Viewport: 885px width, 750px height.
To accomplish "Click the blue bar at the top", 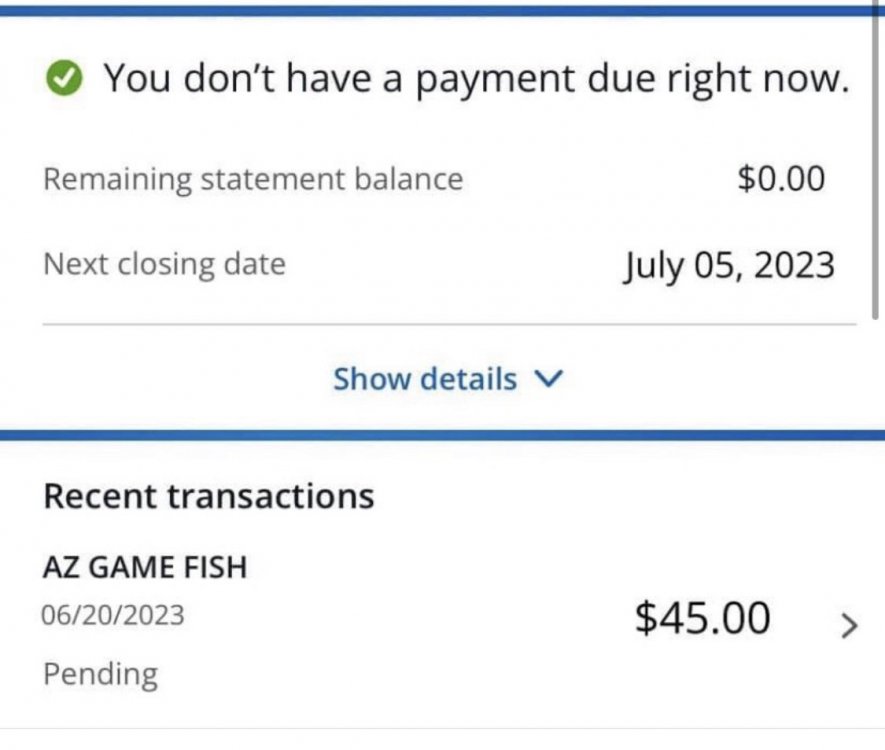I will (442, 10).
